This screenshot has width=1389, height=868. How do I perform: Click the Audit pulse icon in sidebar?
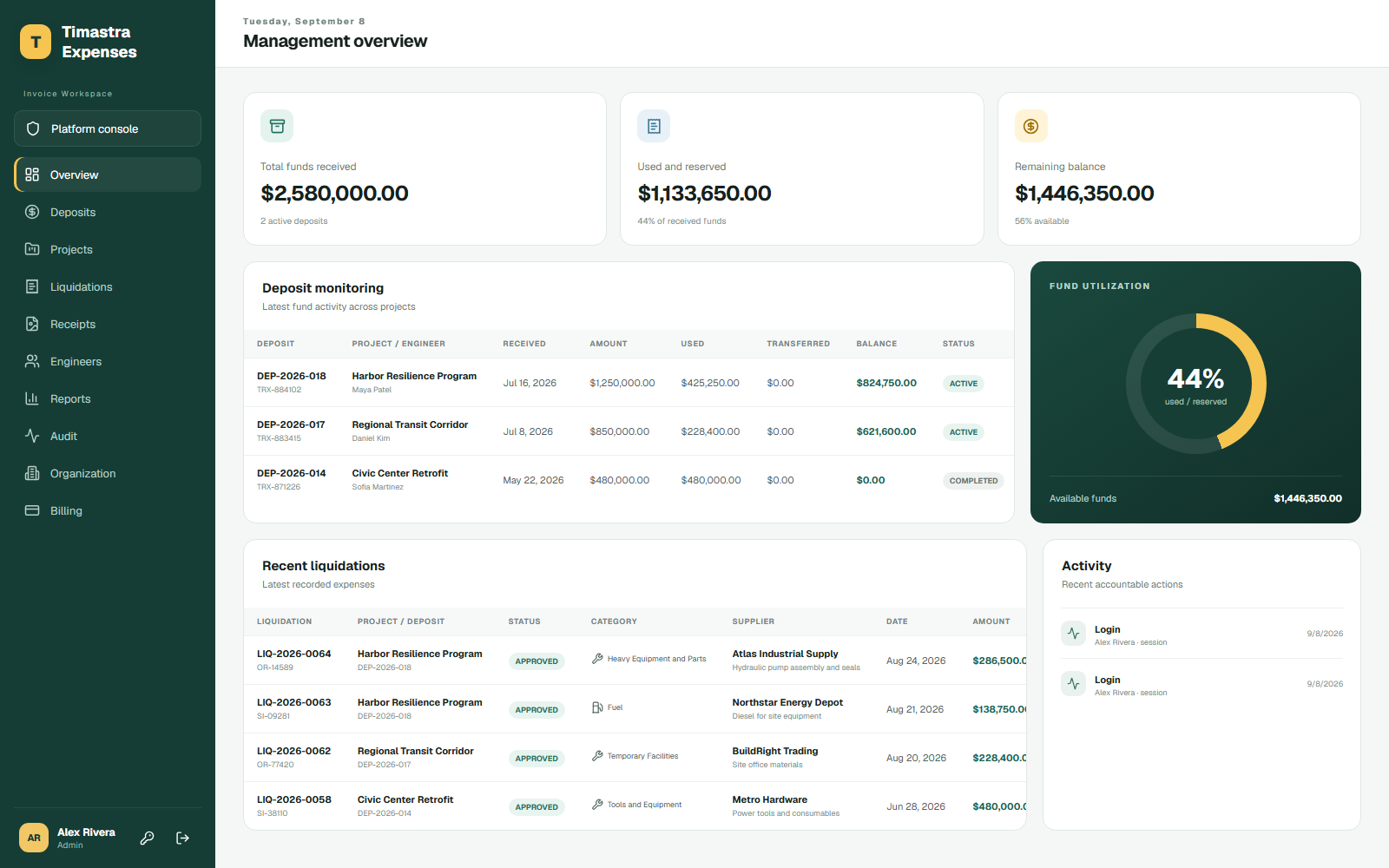[32, 436]
